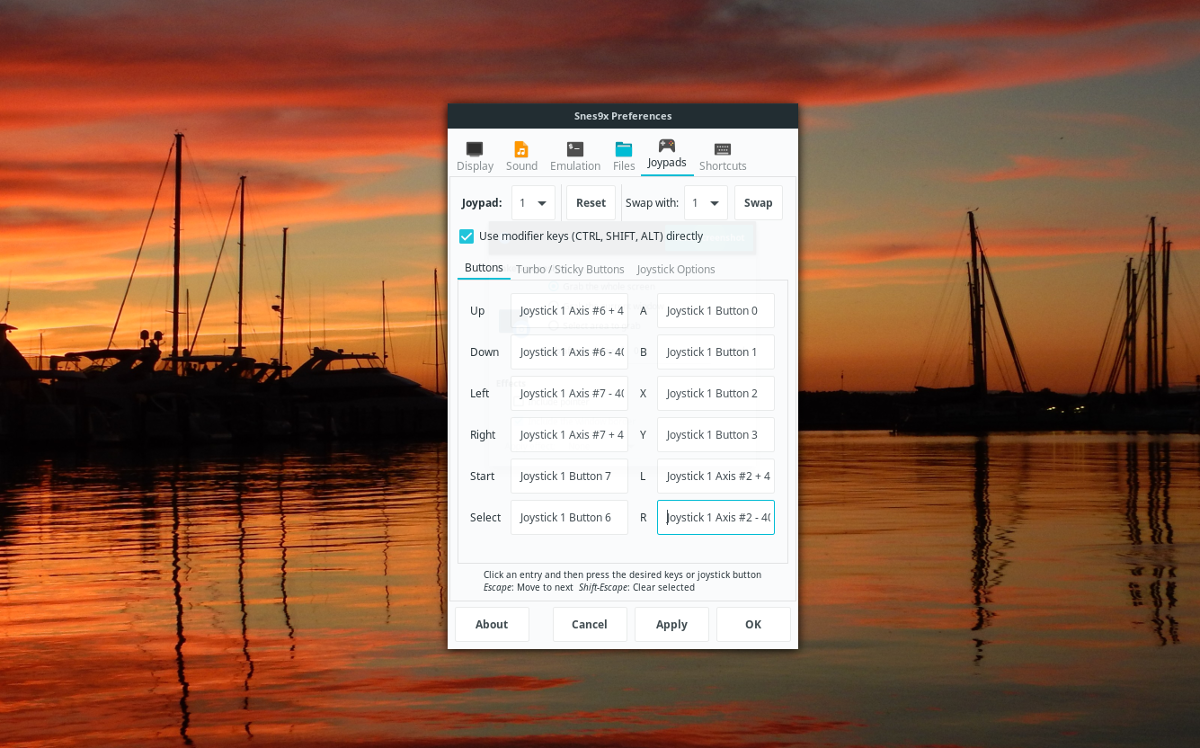Open the Joystick Options sub-tab
1200x748 pixels.
676,269
